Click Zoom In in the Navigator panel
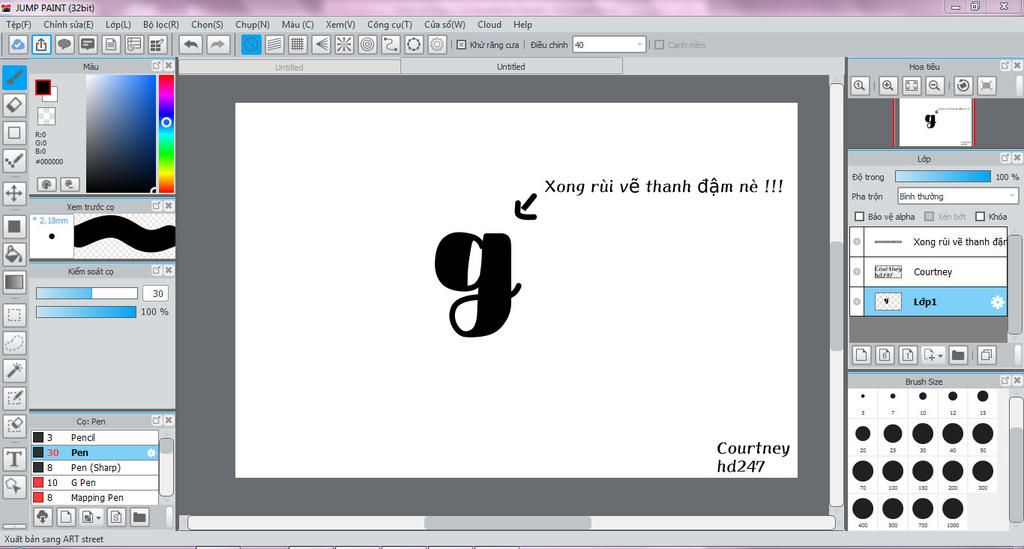Viewport: 1024px width, 549px height. click(x=888, y=86)
